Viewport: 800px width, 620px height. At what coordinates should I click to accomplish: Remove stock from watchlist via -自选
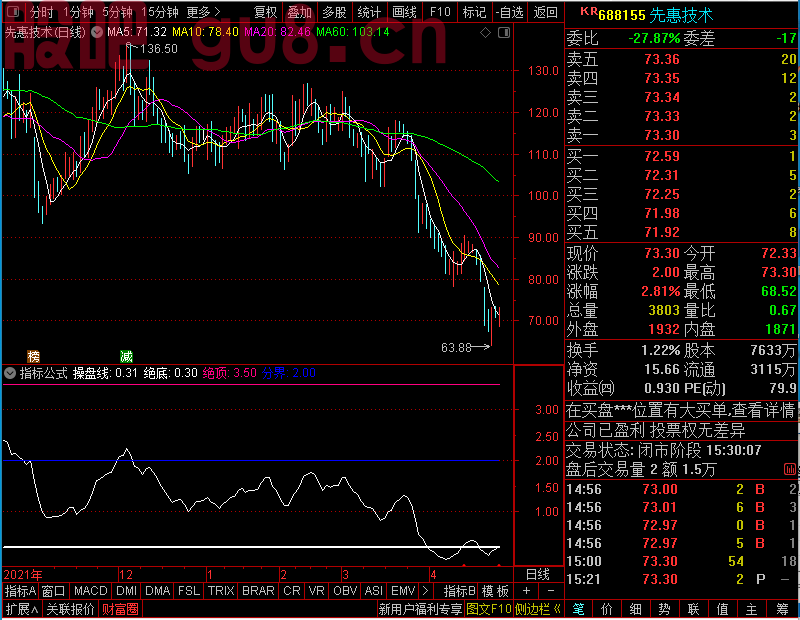click(510, 12)
